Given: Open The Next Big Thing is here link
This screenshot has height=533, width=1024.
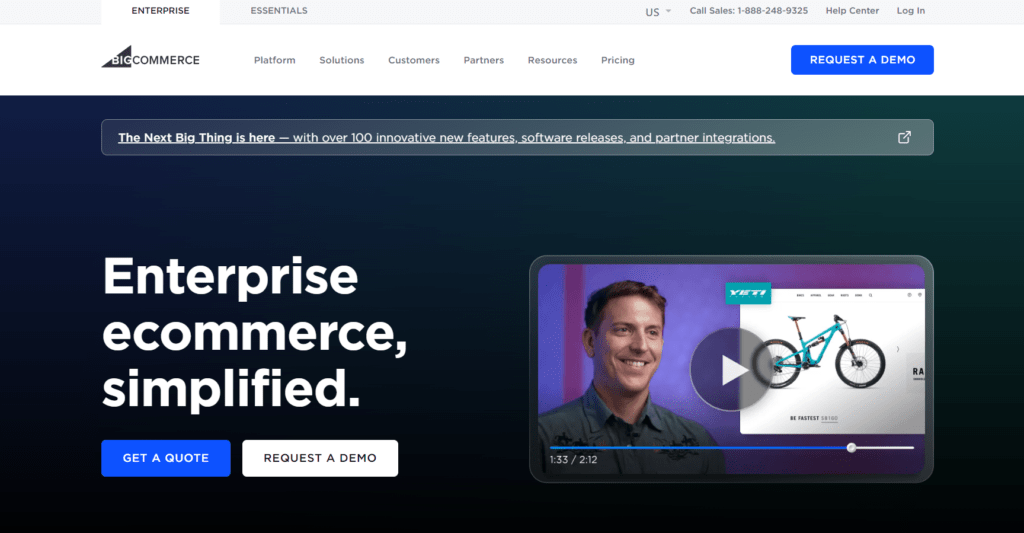Looking at the screenshot, I should (446, 138).
